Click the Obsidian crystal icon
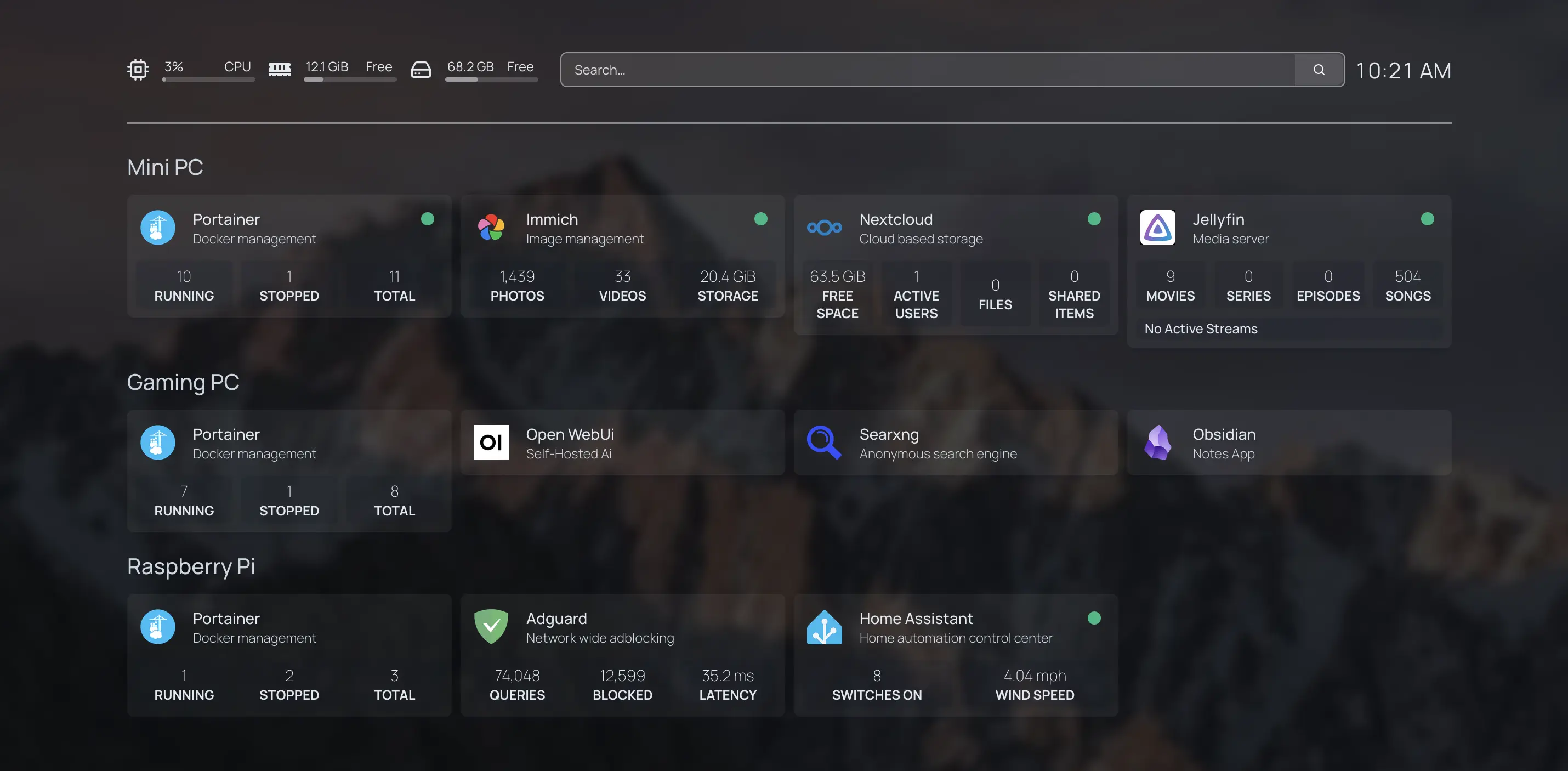 point(1157,443)
